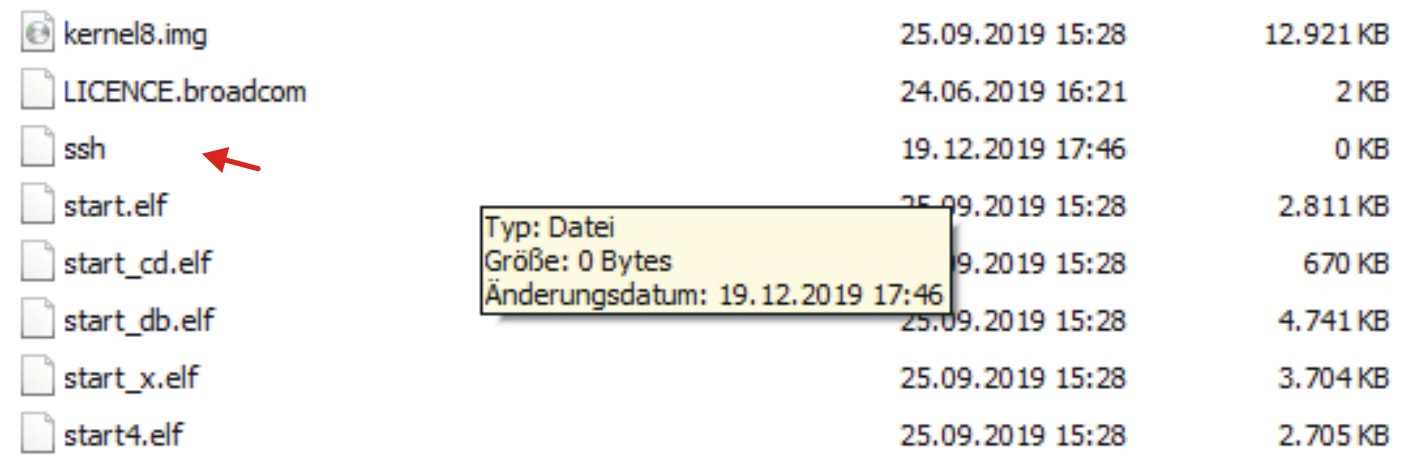Click the ssh blank file icon

pos(37,150)
